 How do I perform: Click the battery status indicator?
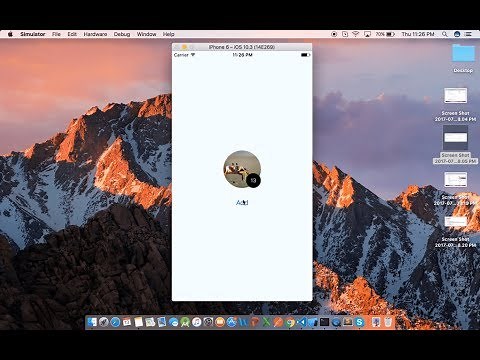[385, 34]
